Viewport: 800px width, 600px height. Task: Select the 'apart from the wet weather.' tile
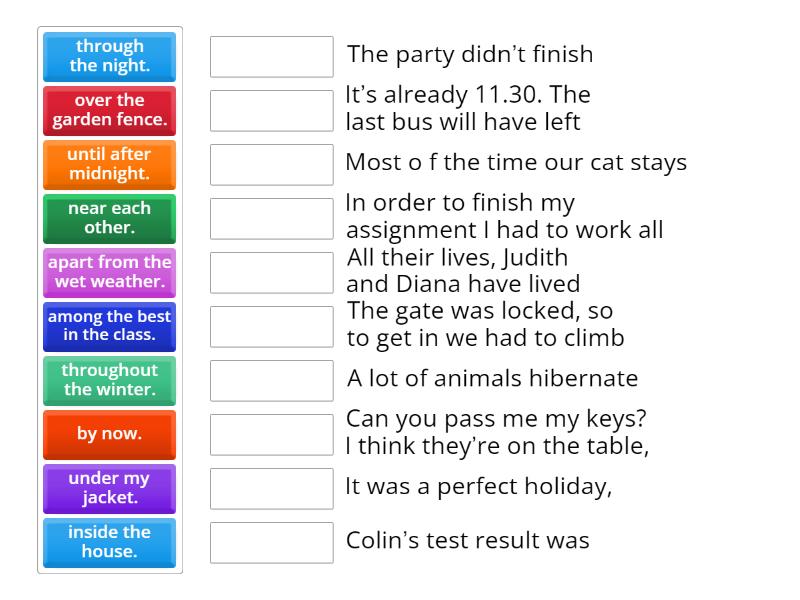pos(110,272)
